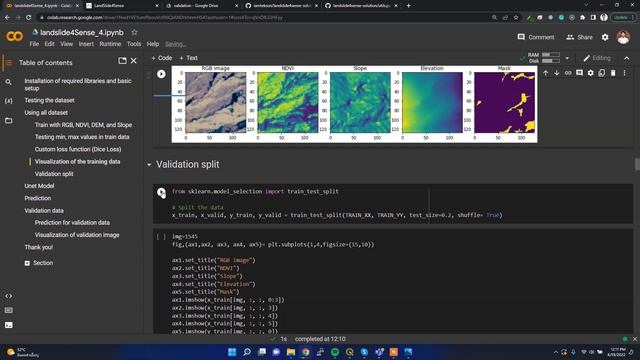The height and width of the screenshot is (360, 640).
Task: Close the Table of contents panel
Action: coord(133,61)
